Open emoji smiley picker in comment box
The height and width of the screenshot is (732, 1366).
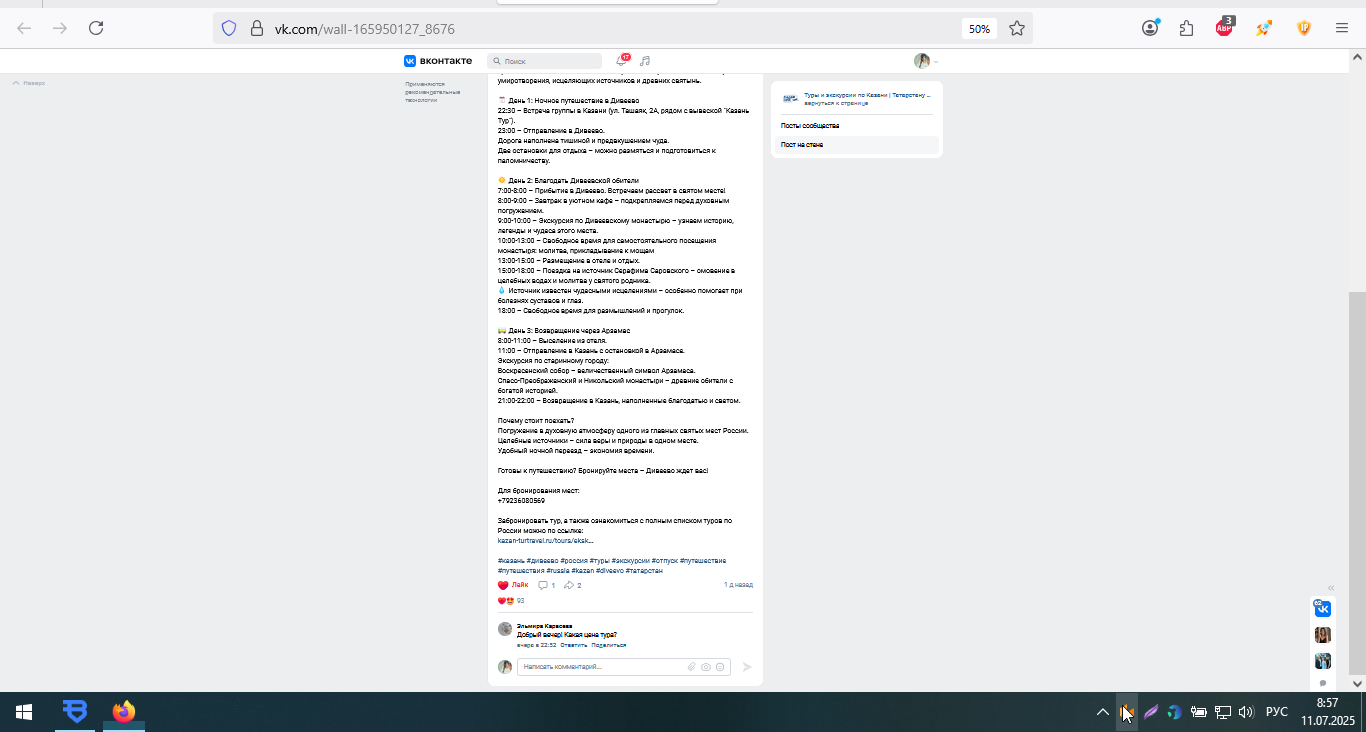click(720, 667)
